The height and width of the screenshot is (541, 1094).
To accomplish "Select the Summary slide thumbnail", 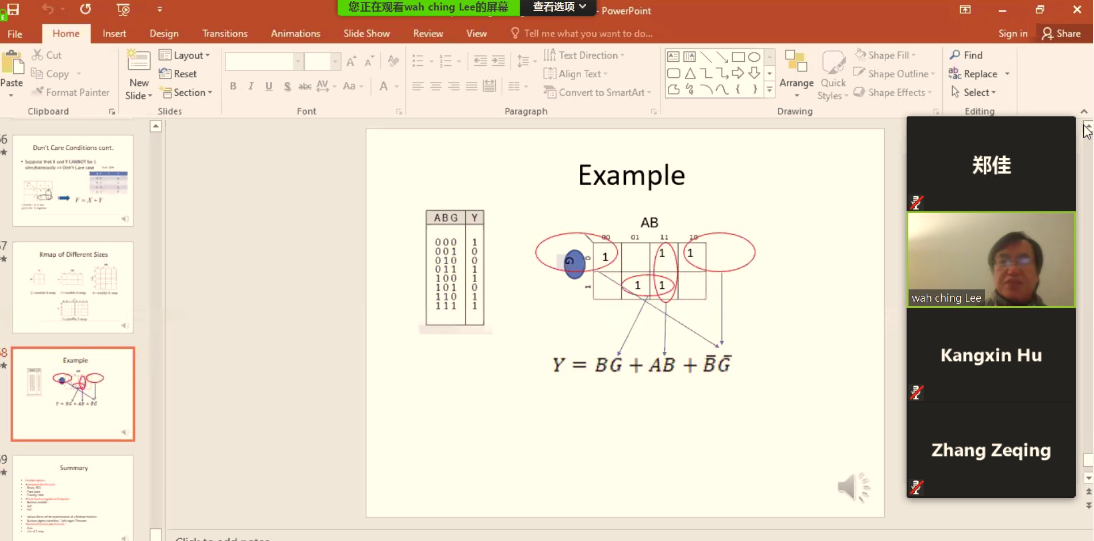I will pyautogui.click(x=73, y=498).
